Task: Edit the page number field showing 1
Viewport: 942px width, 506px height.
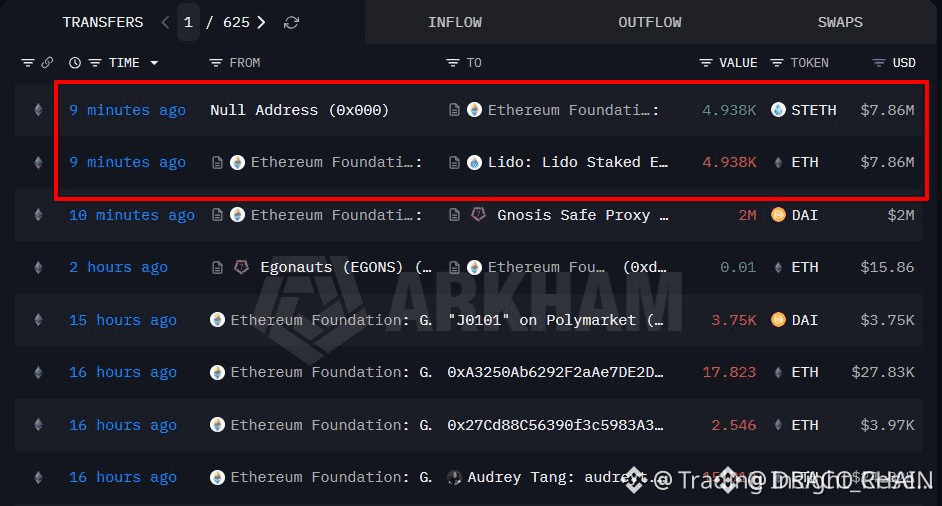Action: coord(188,22)
